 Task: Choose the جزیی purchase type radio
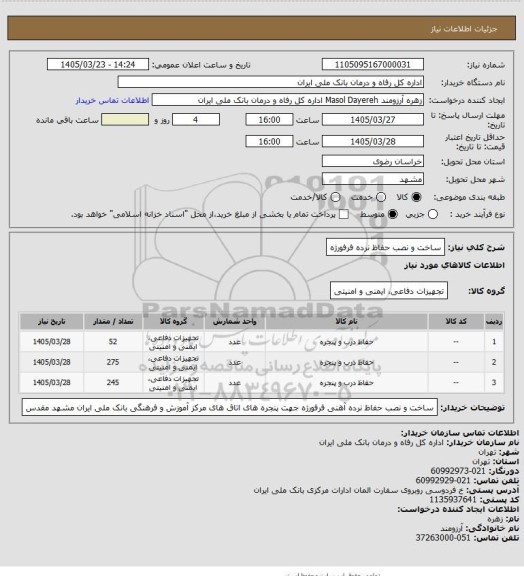point(433,214)
